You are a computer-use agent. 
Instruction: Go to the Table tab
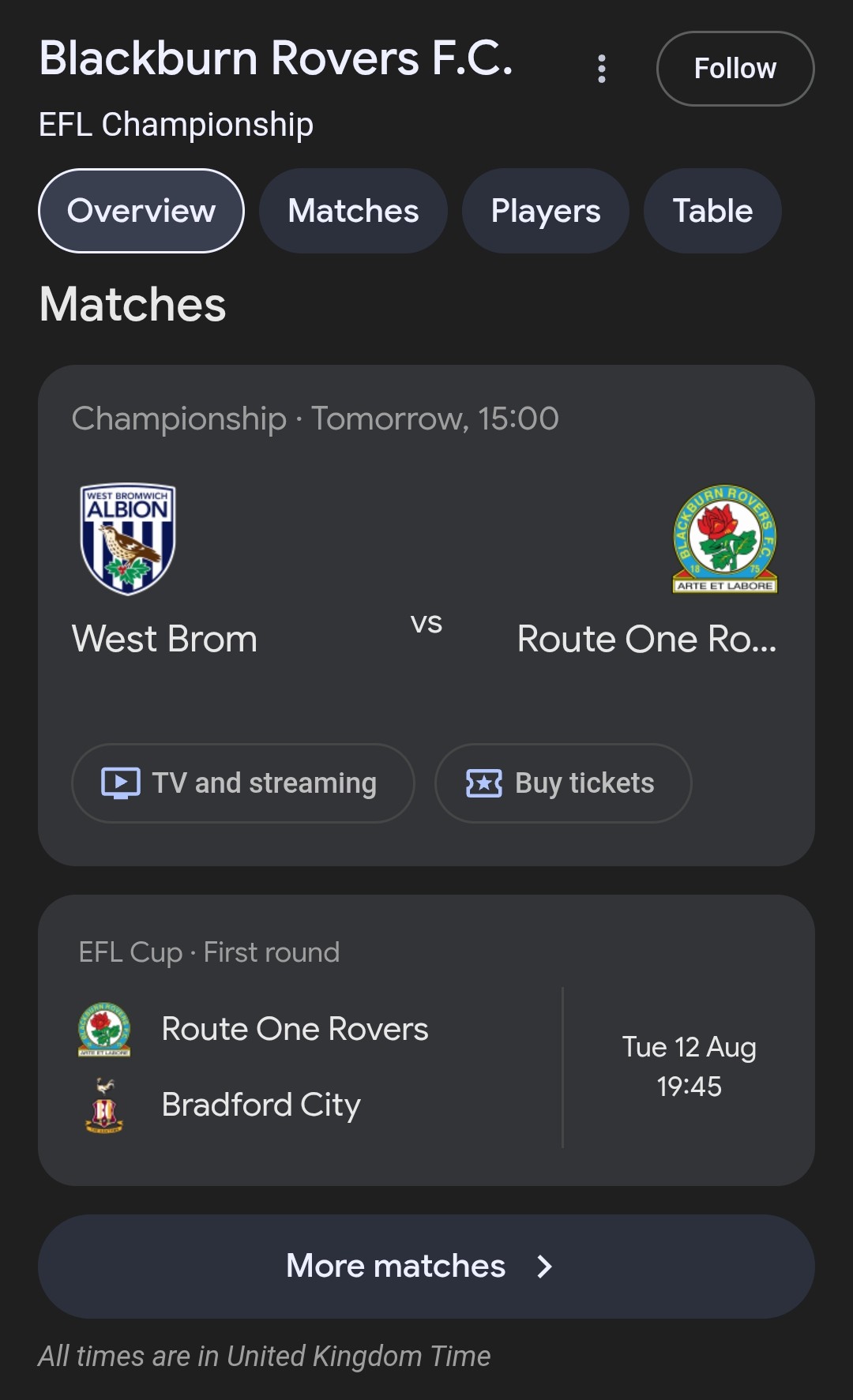[712, 211]
